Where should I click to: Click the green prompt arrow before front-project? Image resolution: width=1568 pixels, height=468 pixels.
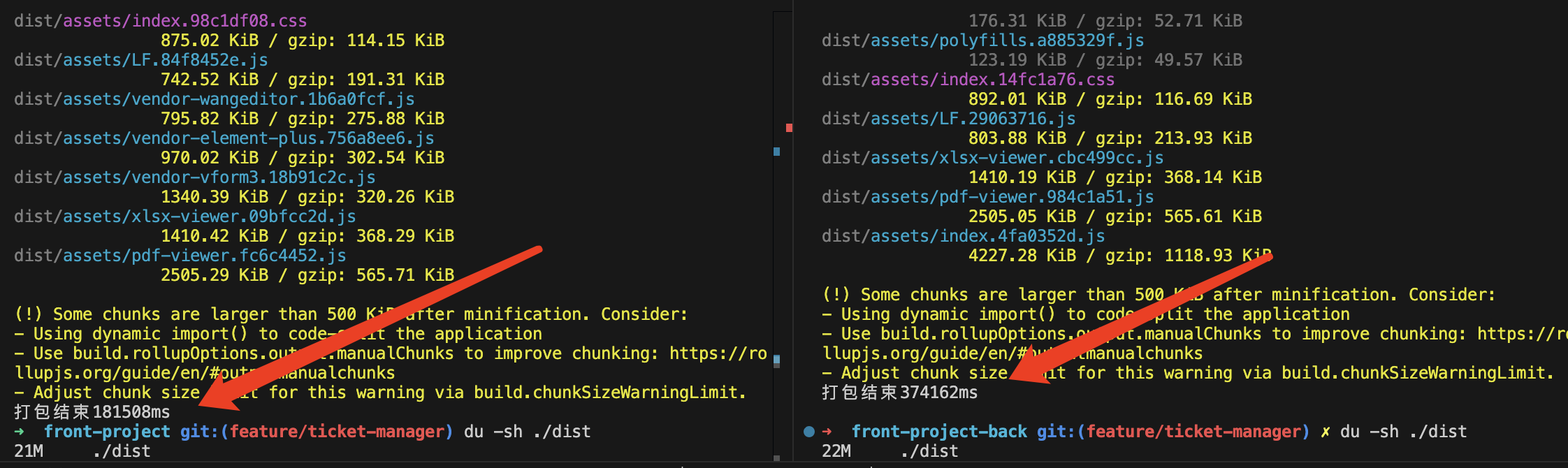[x=20, y=432]
